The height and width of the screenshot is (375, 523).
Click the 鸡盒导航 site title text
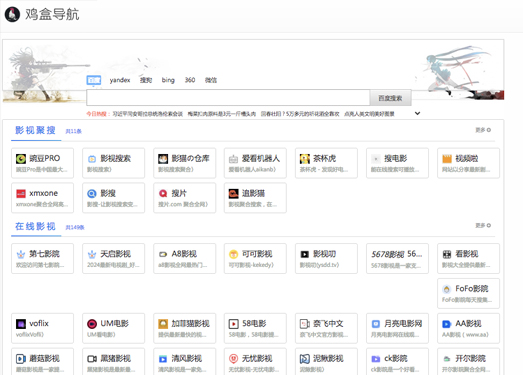click(x=52, y=14)
